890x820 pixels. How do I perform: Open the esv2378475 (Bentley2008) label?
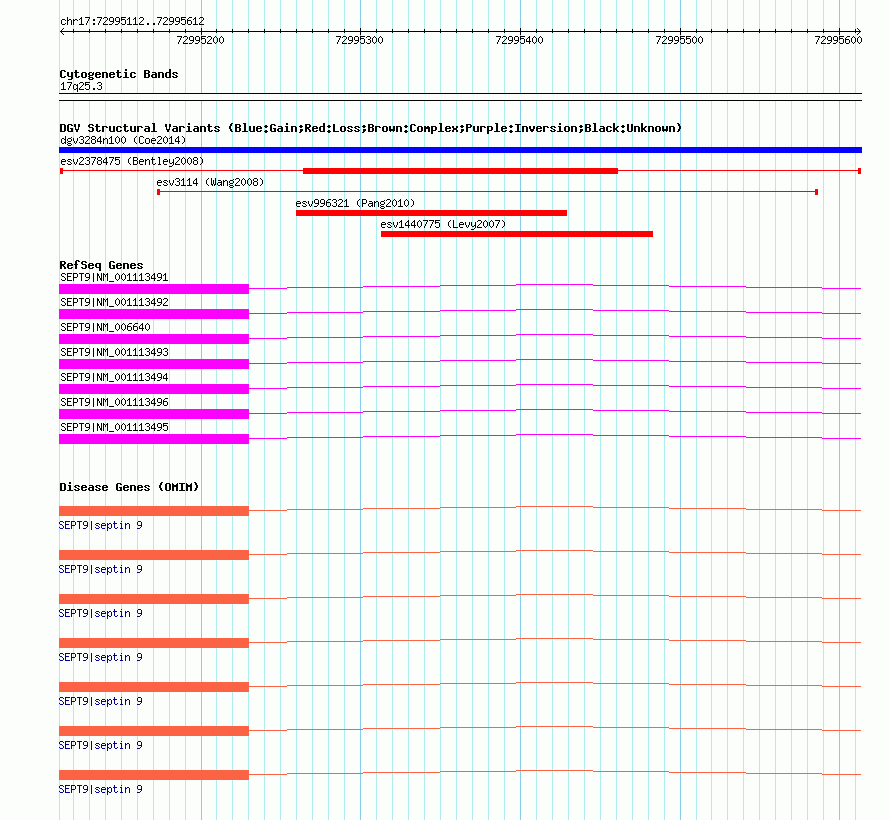point(132,161)
